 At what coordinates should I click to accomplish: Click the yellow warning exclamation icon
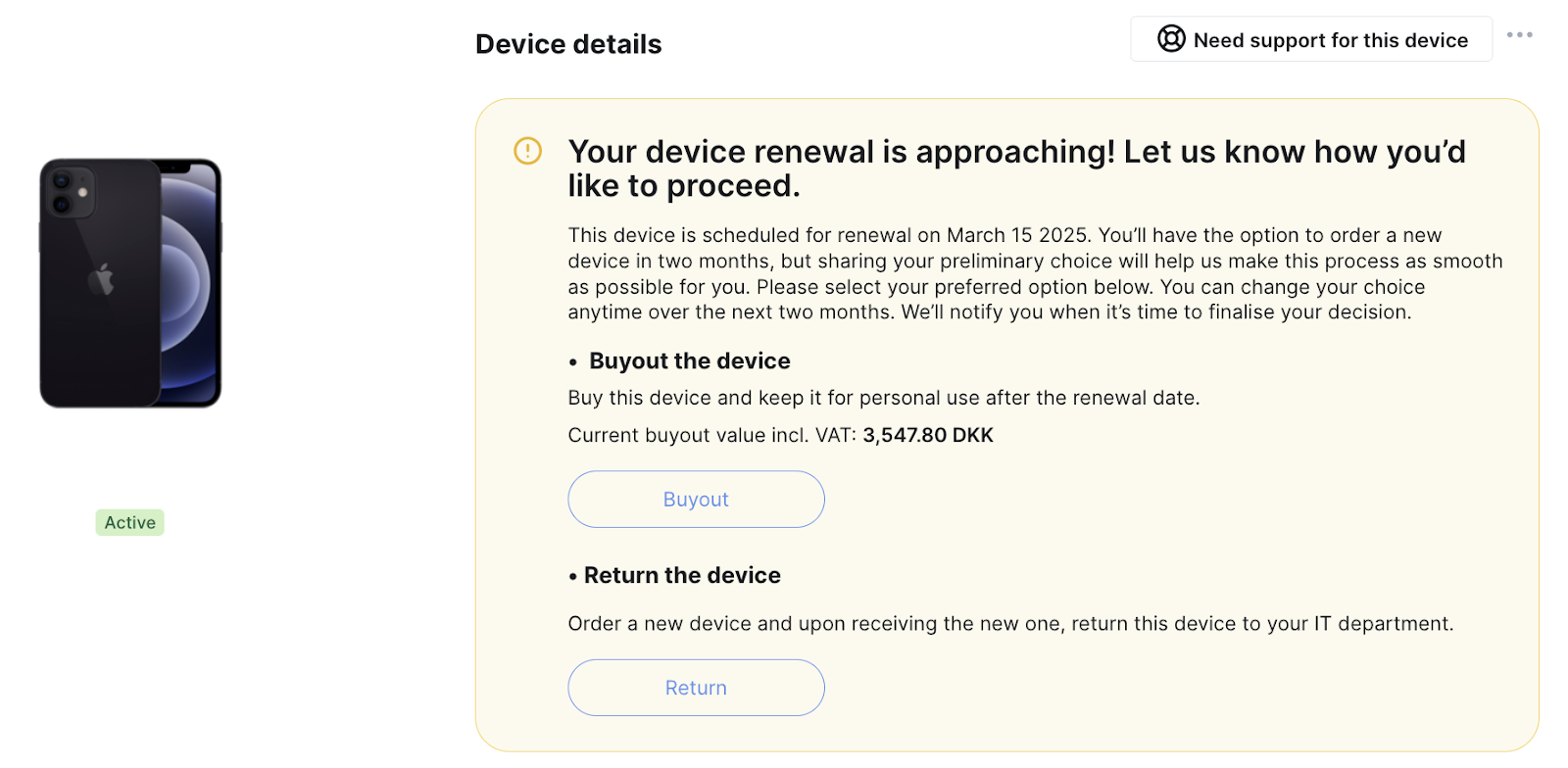pos(527,151)
